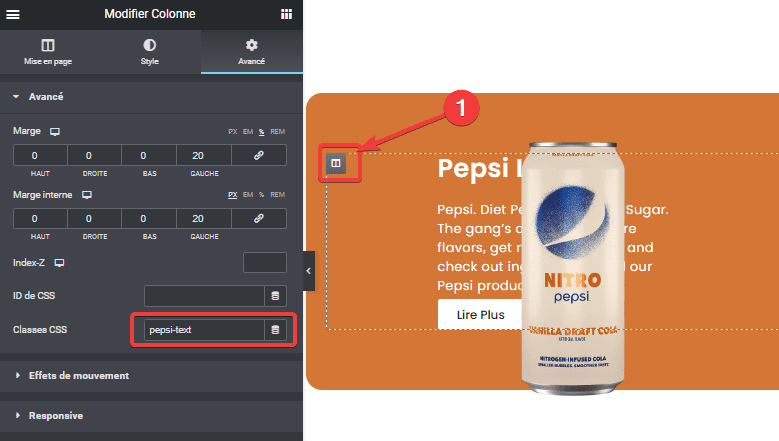Select % unit for Marge interne
779x441 pixels.
[261, 195]
